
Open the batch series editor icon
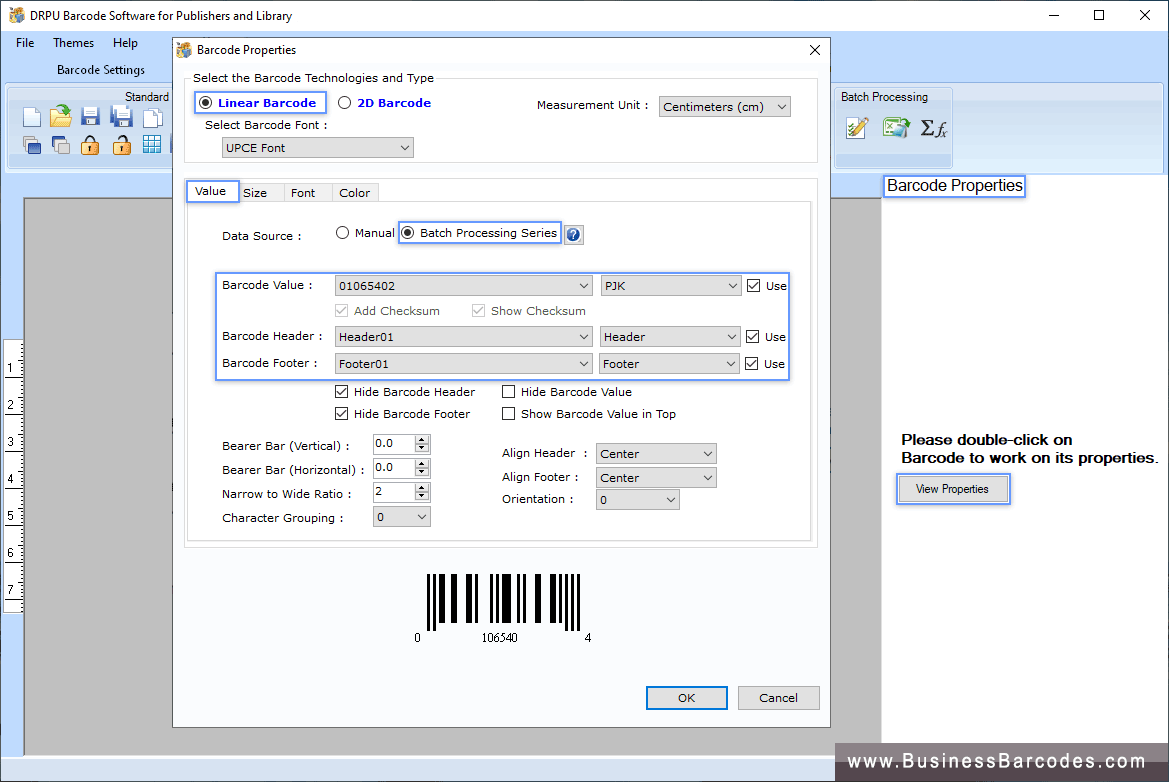(x=855, y=128)
